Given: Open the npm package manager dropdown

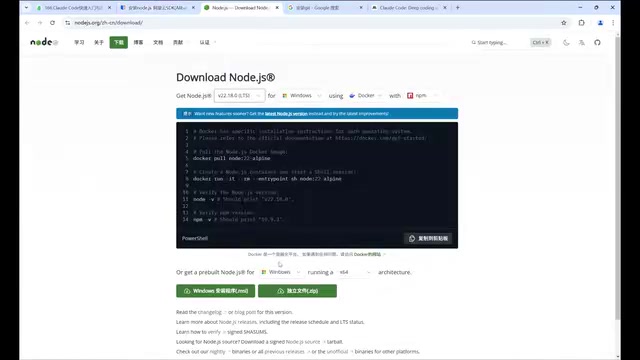Looking at the screenshot, I should (422, 96).
